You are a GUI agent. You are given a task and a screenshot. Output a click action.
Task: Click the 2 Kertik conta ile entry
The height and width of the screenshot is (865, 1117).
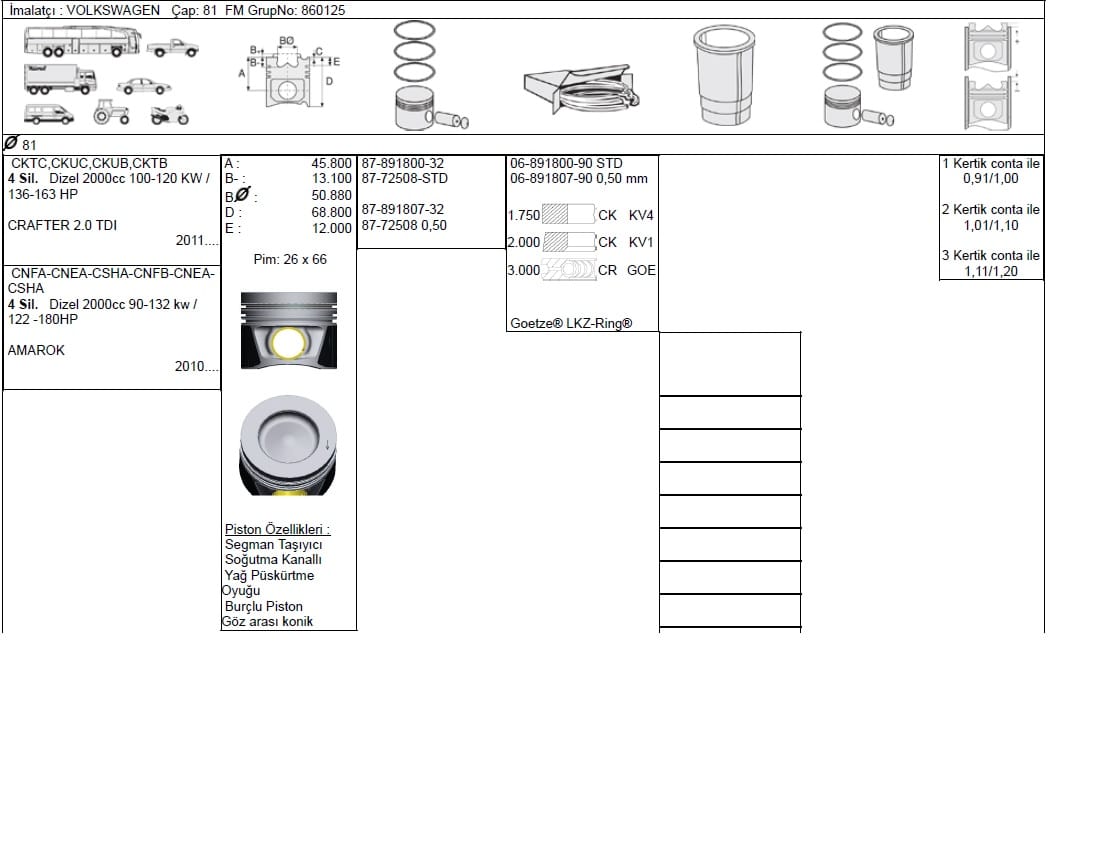[x=991, y=209]
